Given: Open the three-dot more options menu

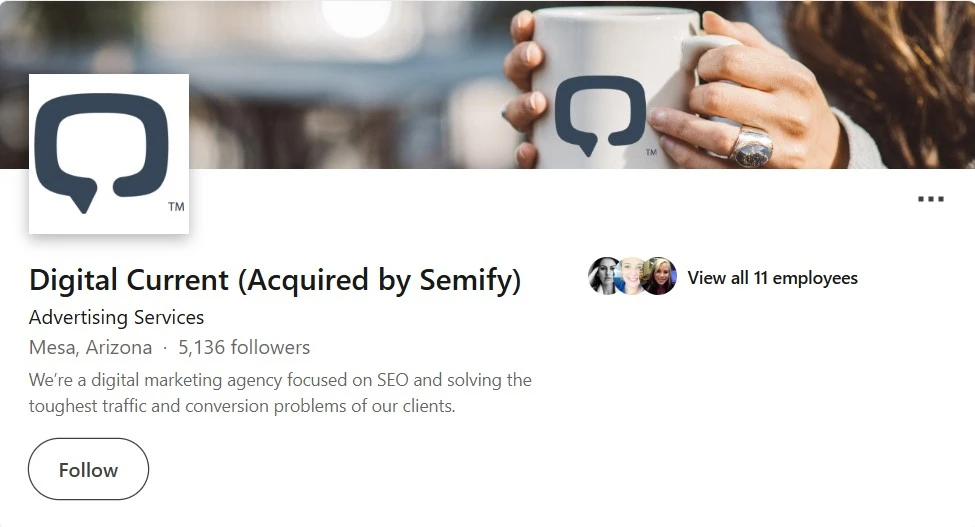Looking at the screenshot, I should [x=931, y=199].
